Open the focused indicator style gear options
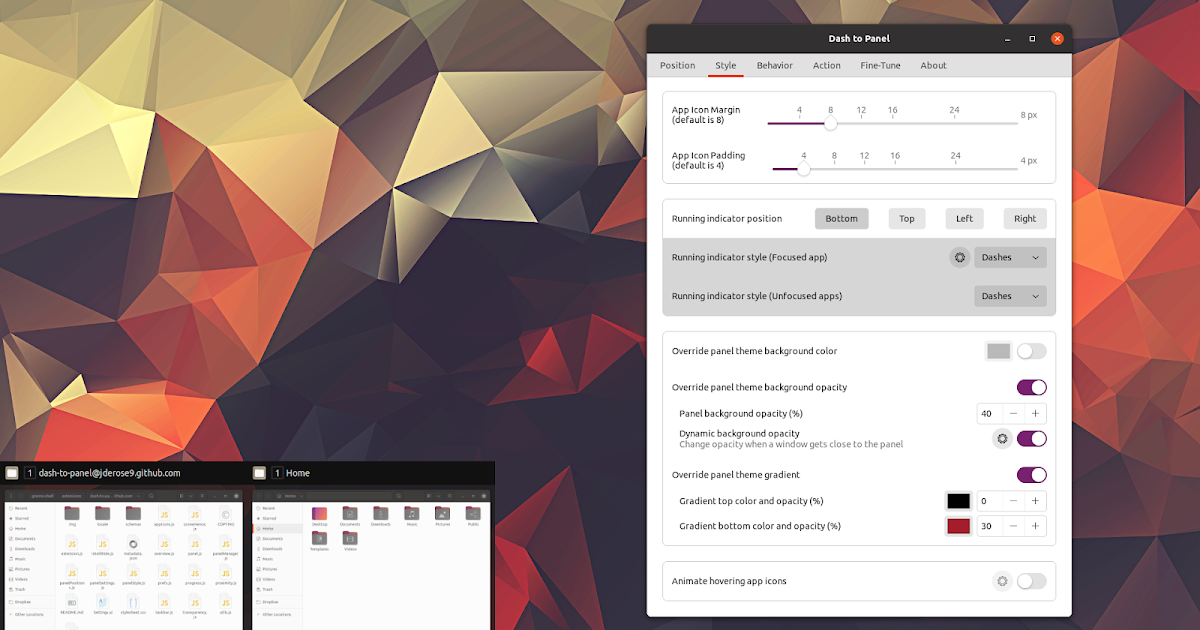The width and height of the screenshot is (1200, 630). pyautogui.click(x=959, y=257)
